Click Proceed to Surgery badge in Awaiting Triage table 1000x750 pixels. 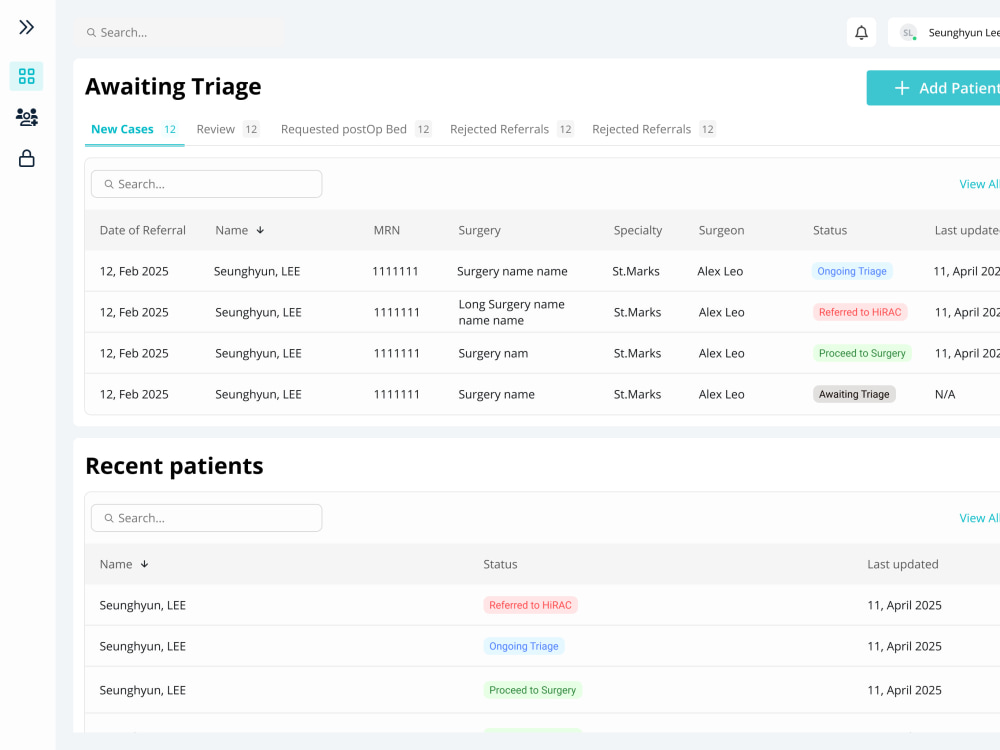(x=862, y=353)
